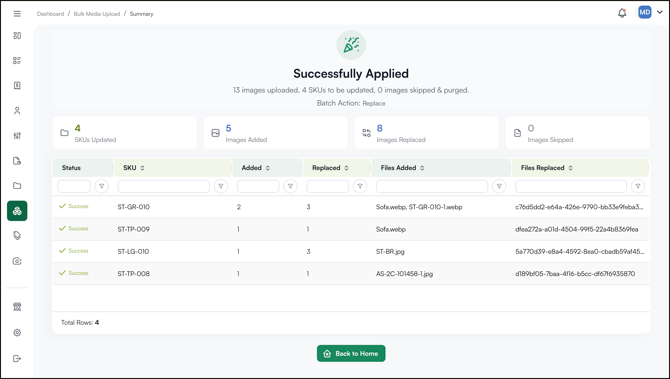Open the dashboard grid icon in sidebar
The width and height of the screenshot is (670, 379).
[x=17, y=35]
